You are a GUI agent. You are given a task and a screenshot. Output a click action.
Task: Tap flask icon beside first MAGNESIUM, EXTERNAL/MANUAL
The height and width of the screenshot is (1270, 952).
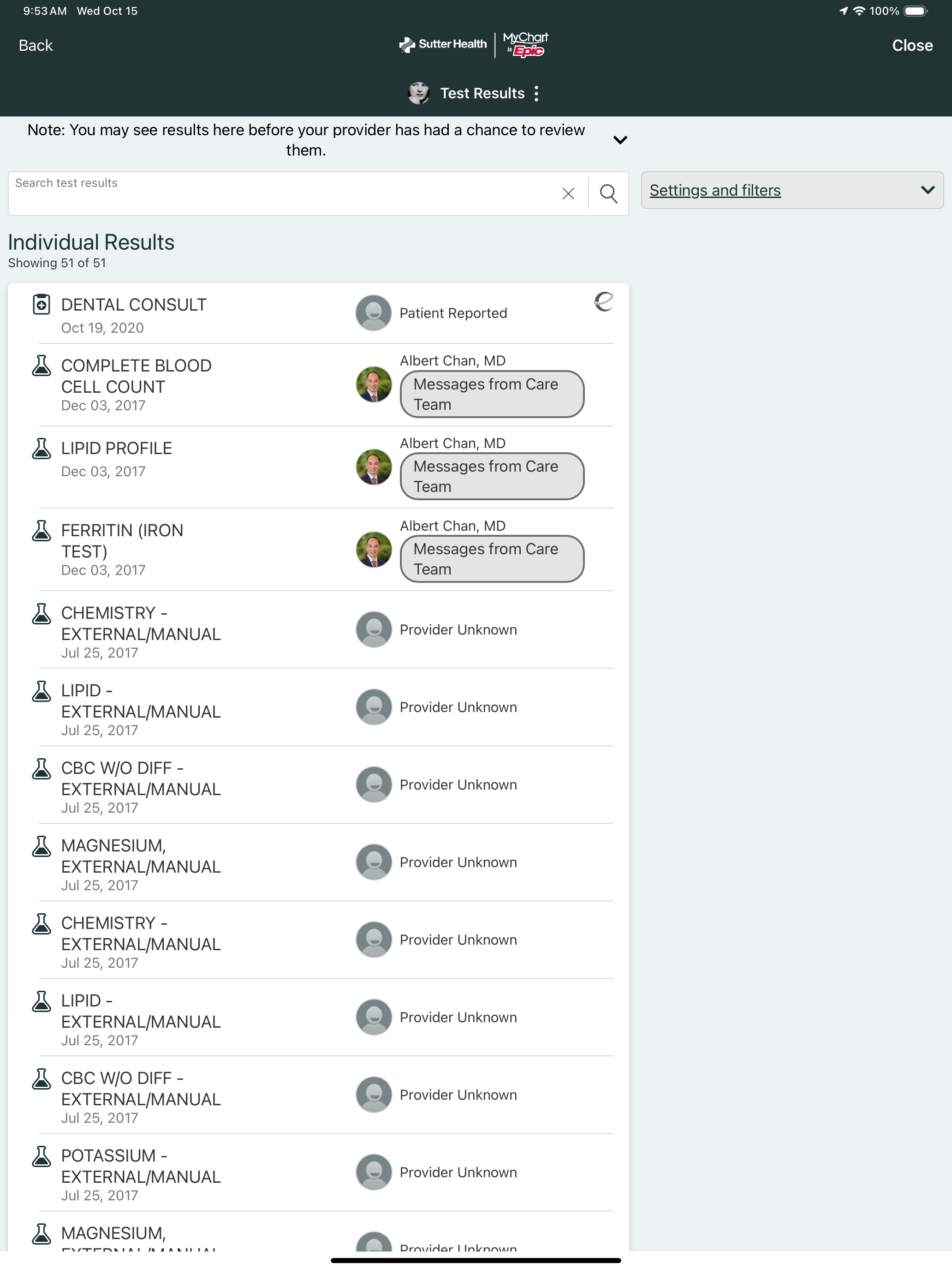pos(42,846)
